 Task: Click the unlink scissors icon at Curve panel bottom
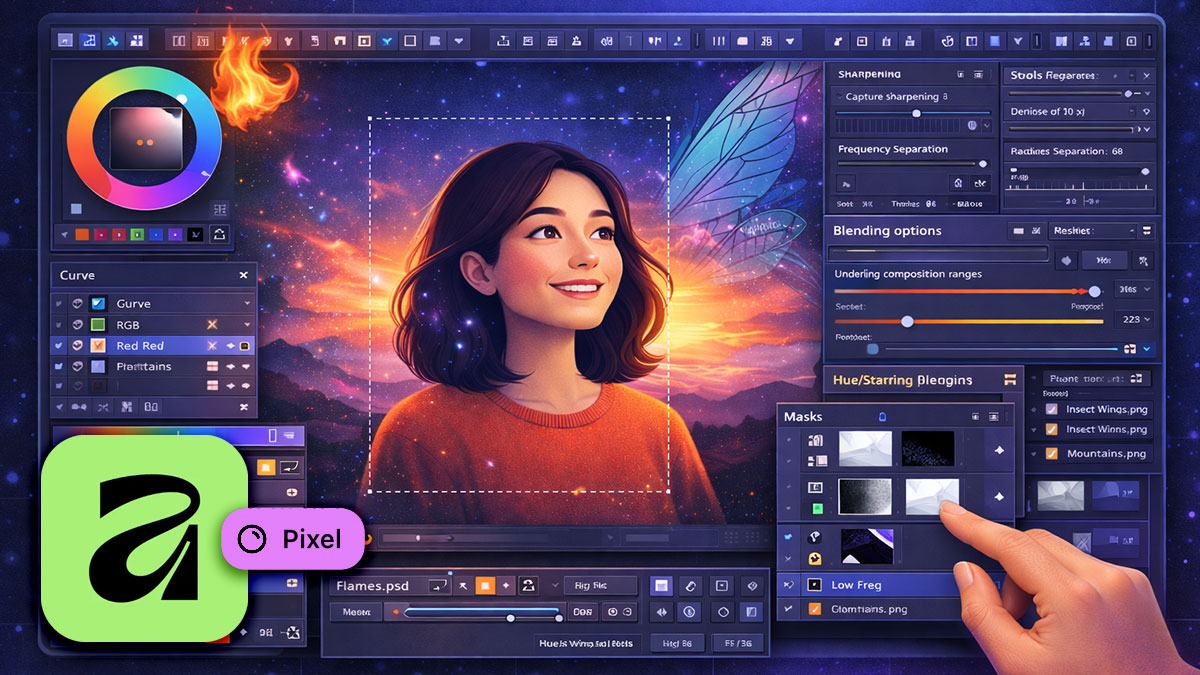pos(102,407)
